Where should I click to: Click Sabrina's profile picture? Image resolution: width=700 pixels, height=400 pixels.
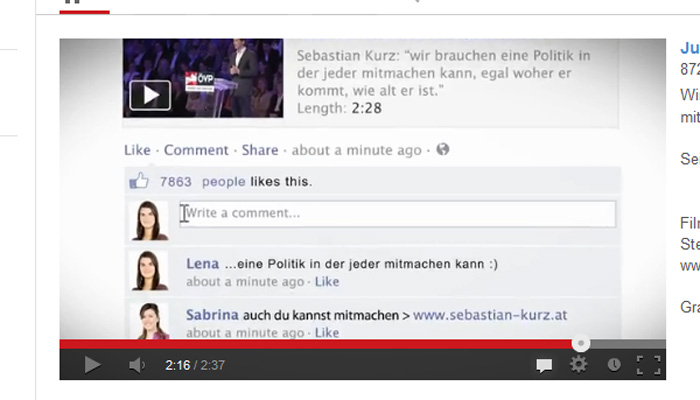pos(149,321)
